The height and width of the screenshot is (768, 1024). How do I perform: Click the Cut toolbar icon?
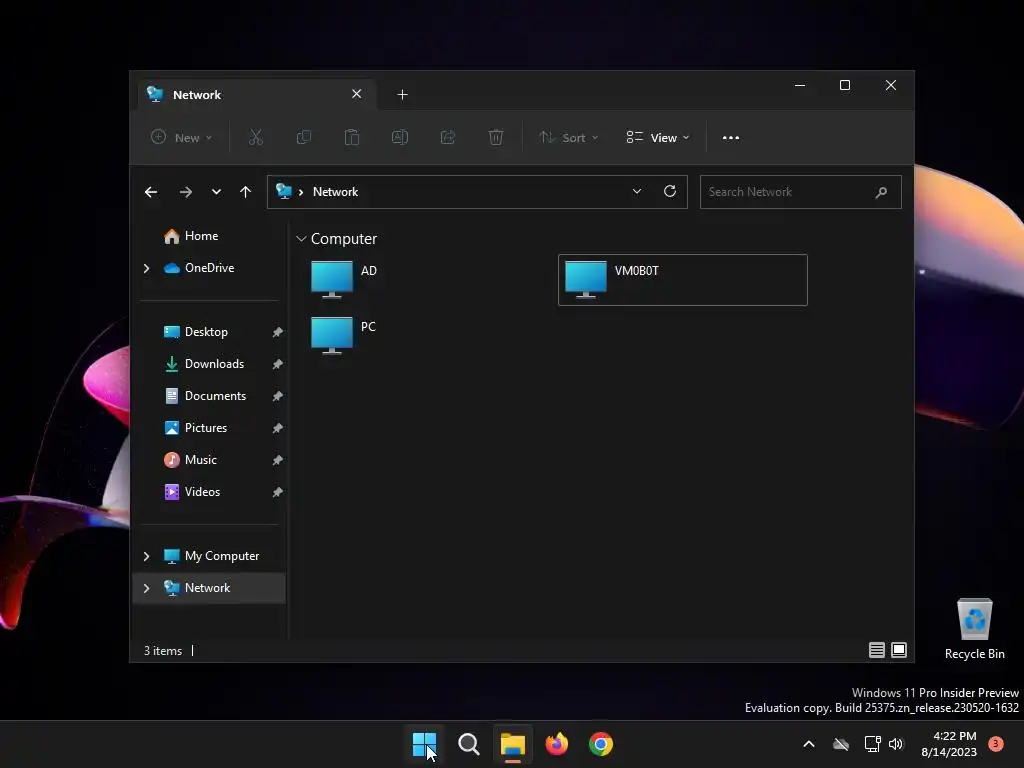point(255,137)
